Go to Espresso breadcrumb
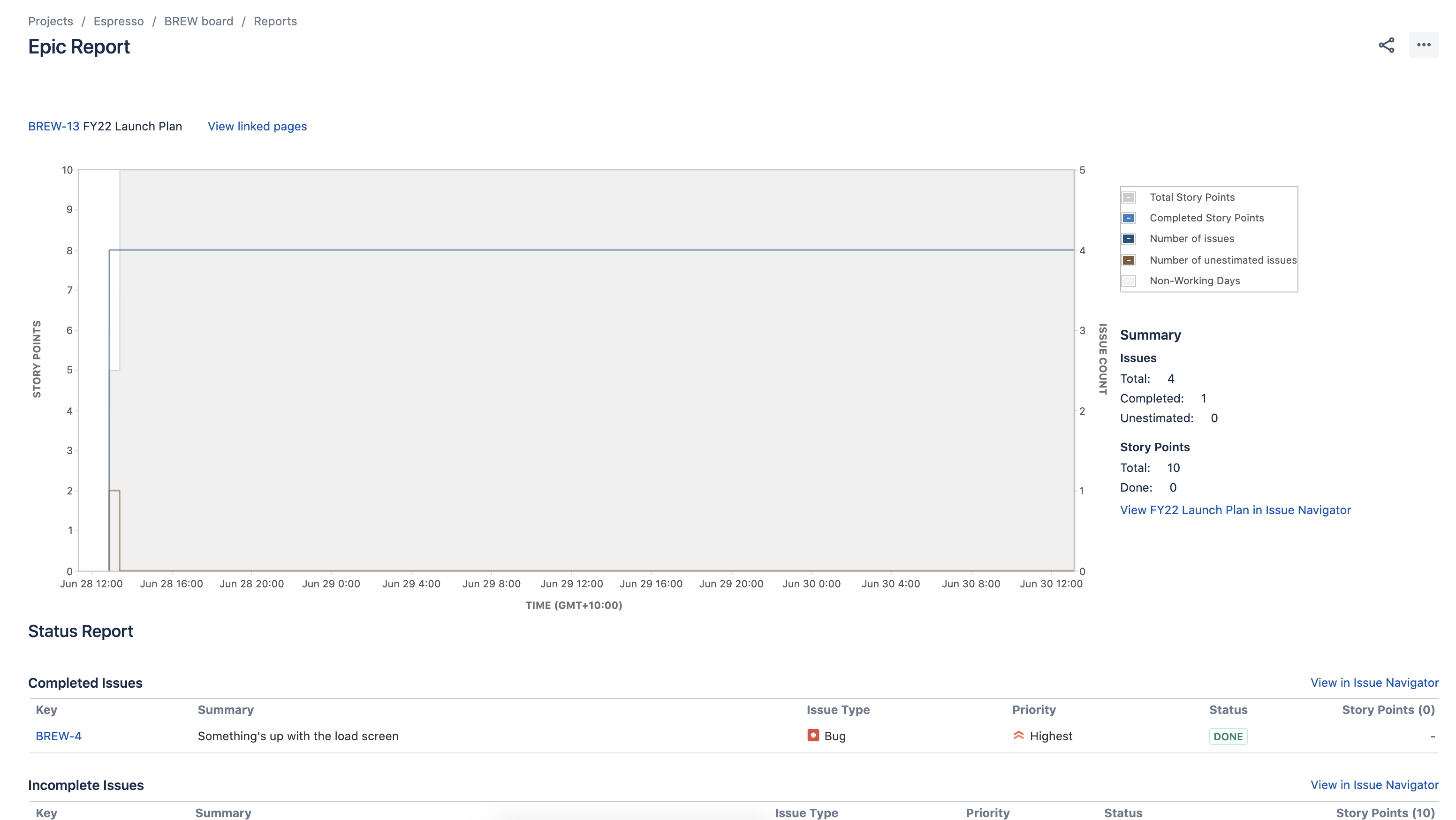 [x=119, y=21]
